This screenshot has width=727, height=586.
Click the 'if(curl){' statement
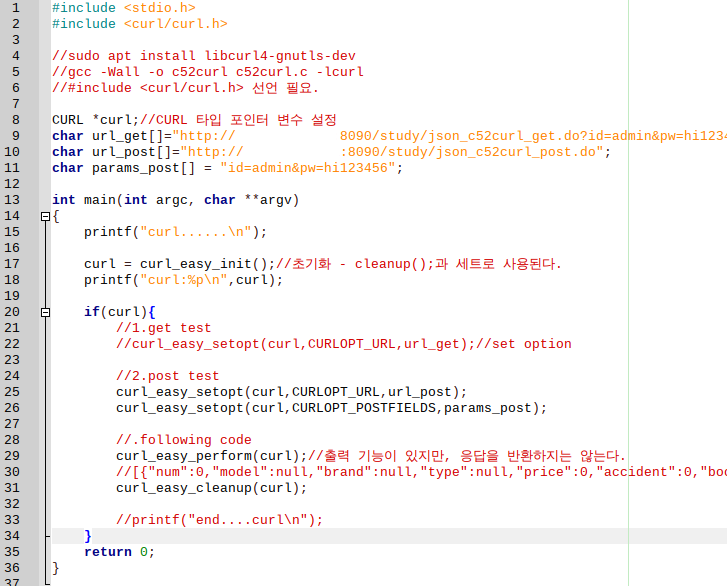pyautogui.click(x=120, y=312)
